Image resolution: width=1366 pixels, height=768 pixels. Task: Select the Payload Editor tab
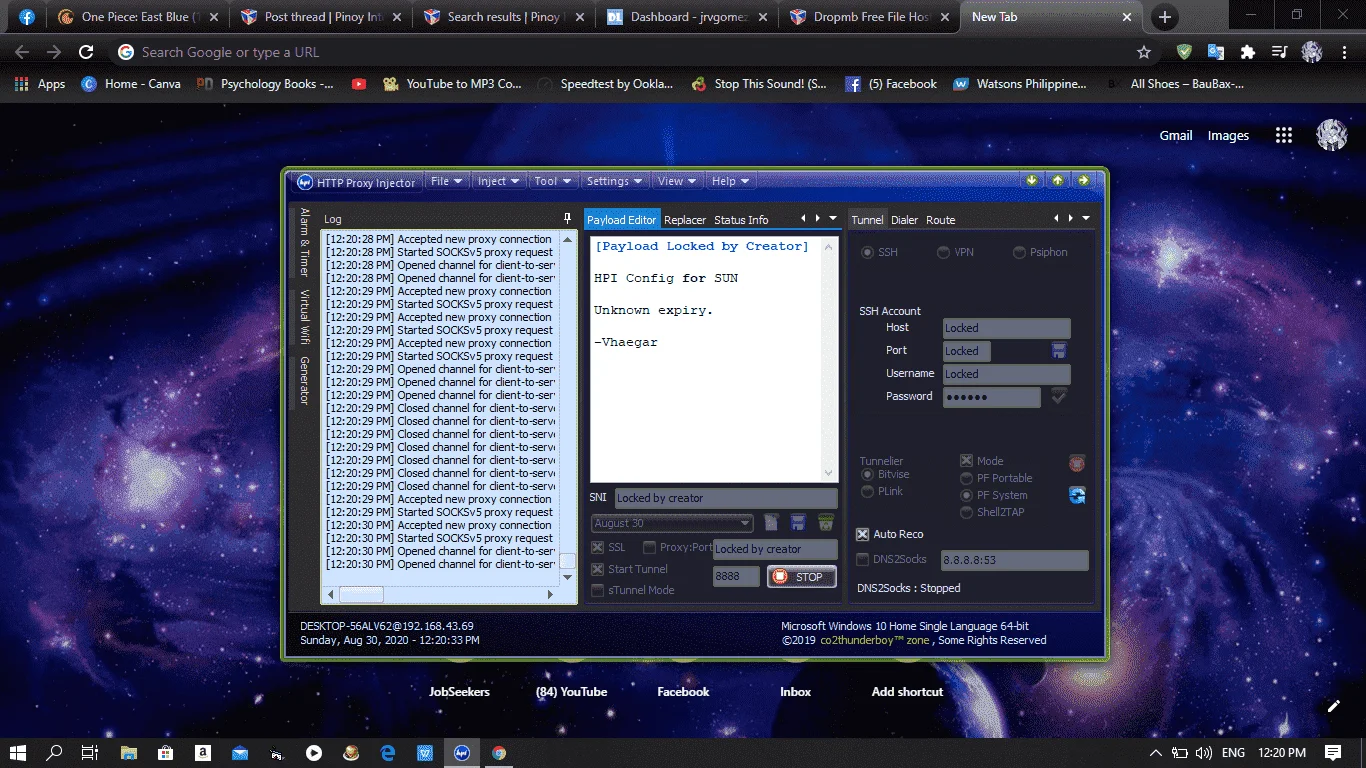tap(621, 220)
